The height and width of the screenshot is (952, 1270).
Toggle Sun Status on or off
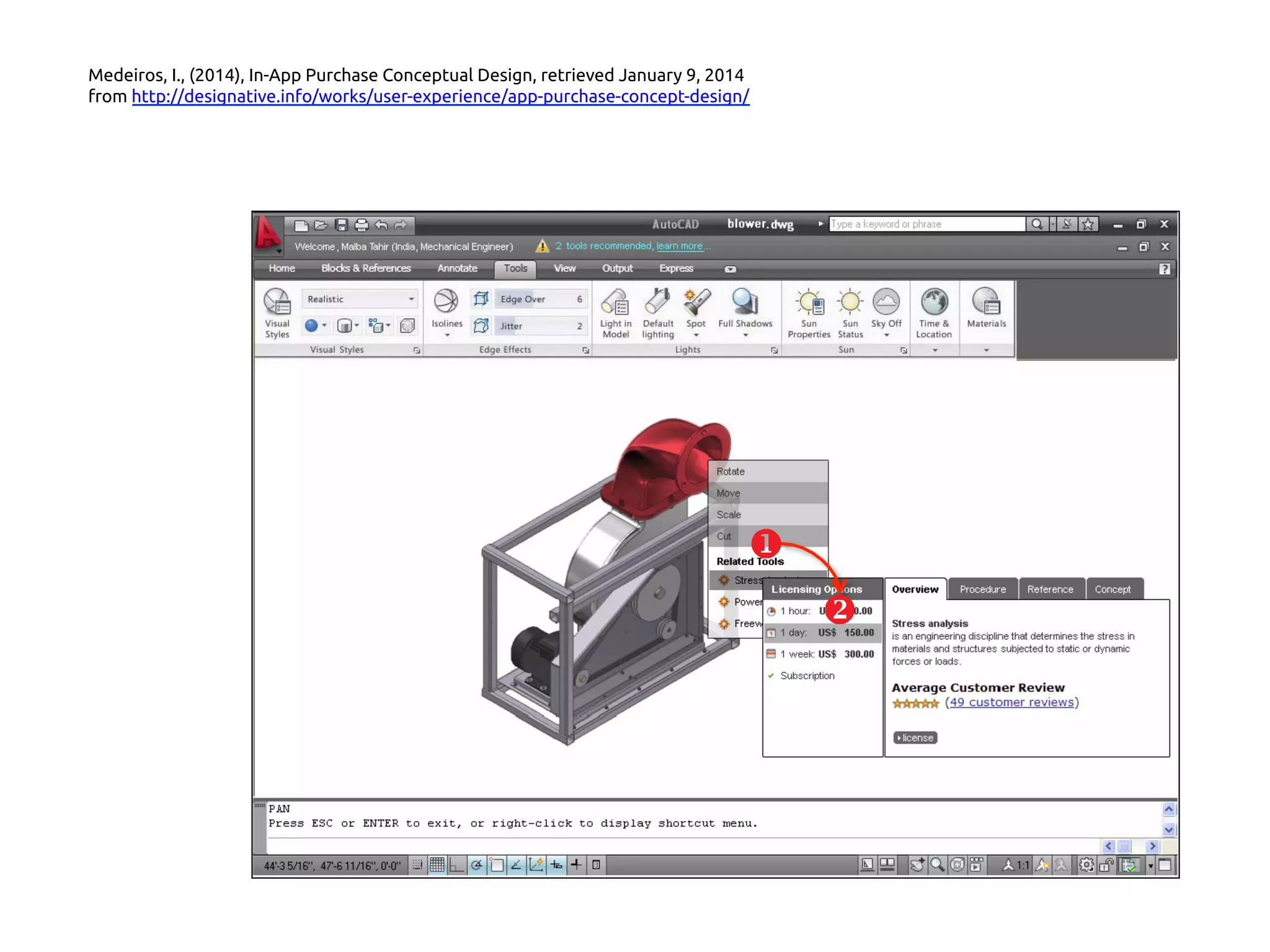(850, 302)
